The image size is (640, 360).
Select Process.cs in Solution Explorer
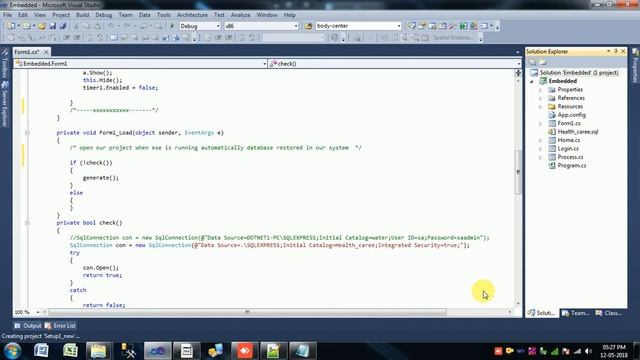pos(570,157)
